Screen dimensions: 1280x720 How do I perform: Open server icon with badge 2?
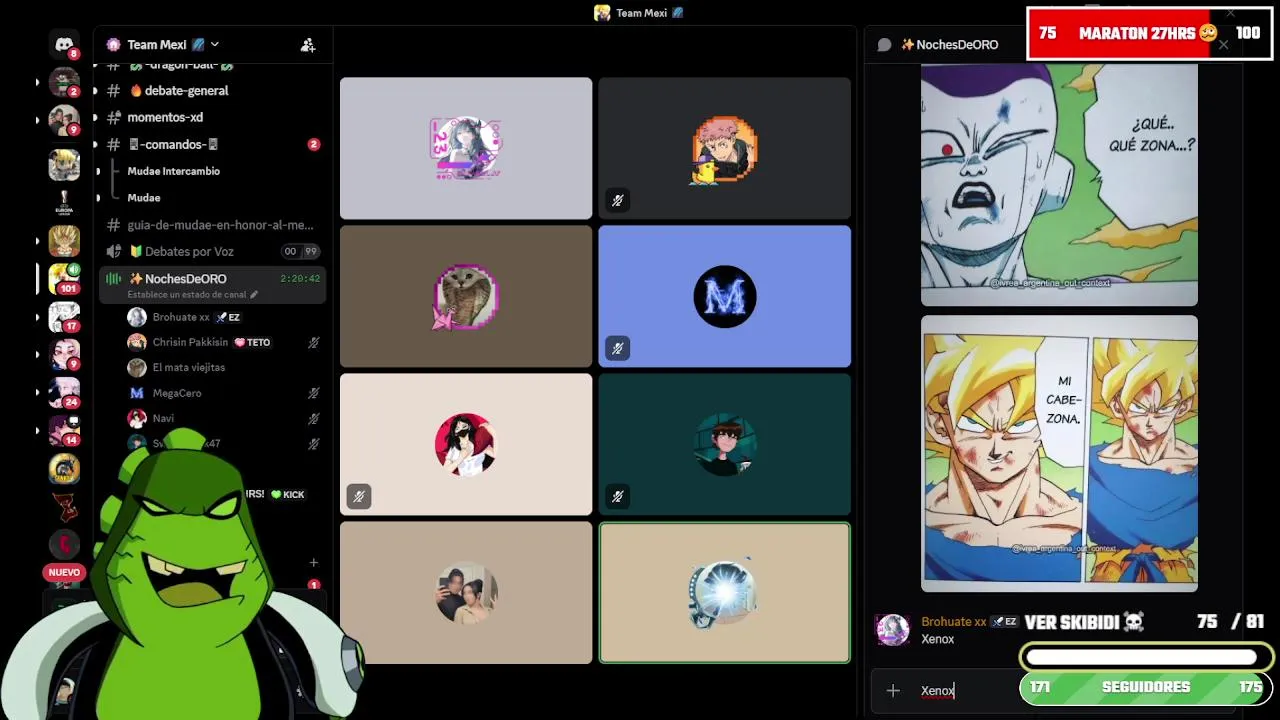point(64,82)
